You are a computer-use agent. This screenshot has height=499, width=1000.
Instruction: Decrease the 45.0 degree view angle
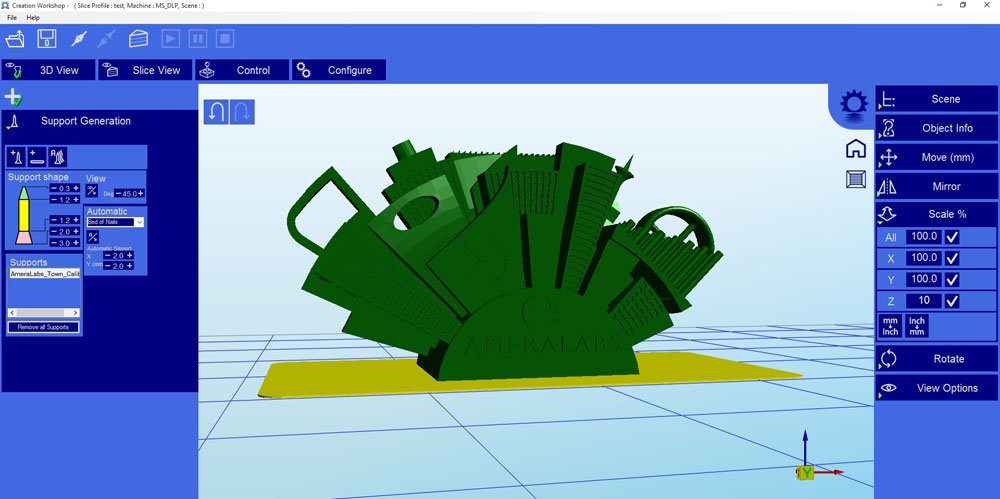[x=119, y=193]
